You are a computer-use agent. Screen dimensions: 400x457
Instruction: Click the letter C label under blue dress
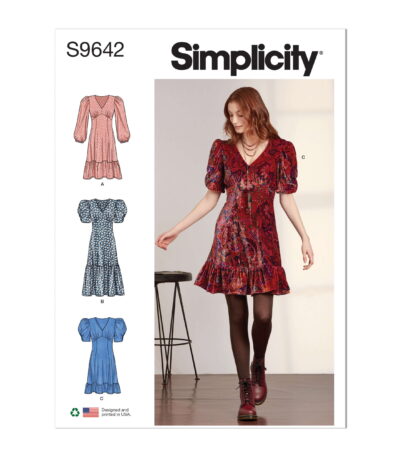[x=102, y=398]
